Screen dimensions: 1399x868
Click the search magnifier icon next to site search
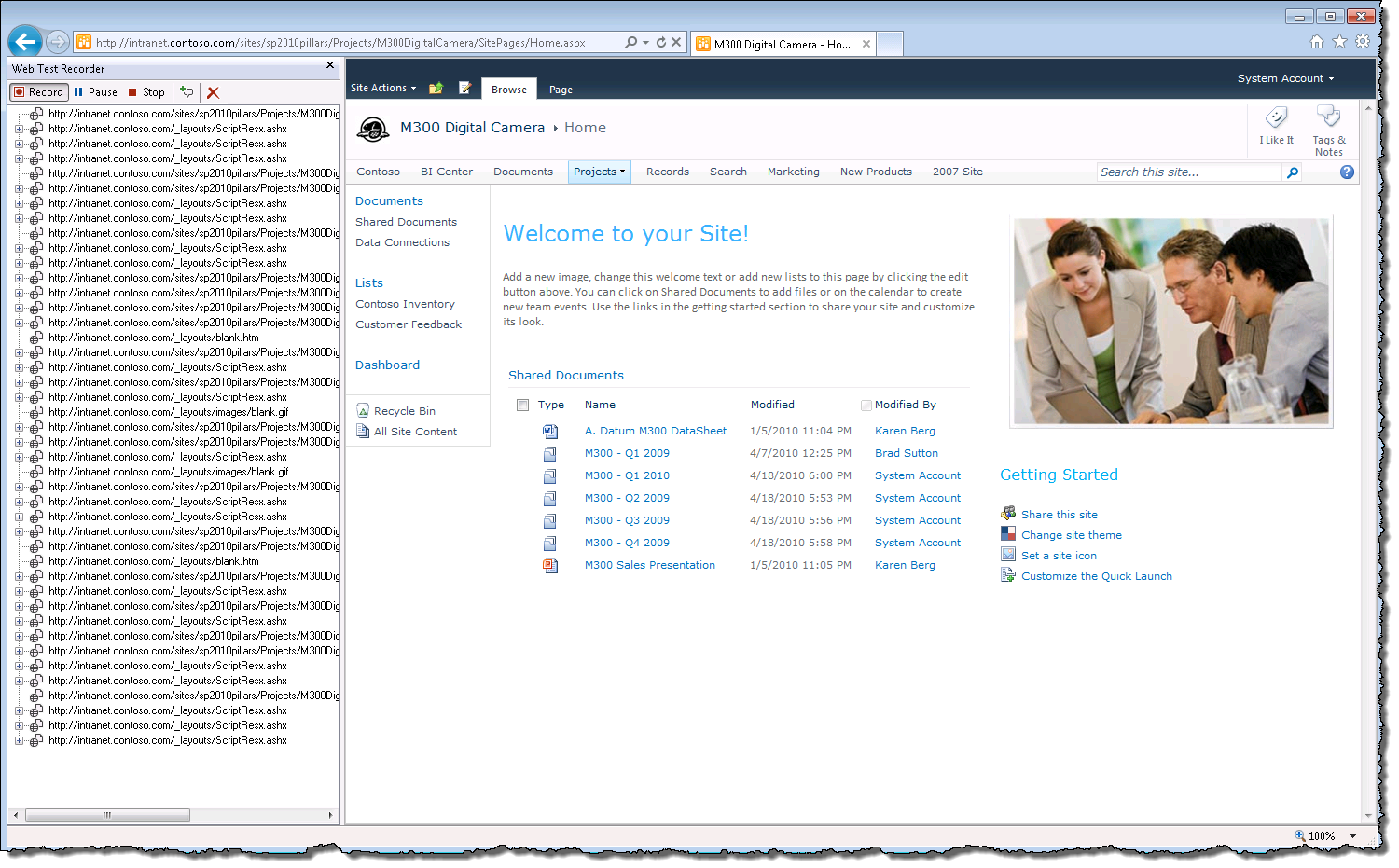tap(1293, 172)
